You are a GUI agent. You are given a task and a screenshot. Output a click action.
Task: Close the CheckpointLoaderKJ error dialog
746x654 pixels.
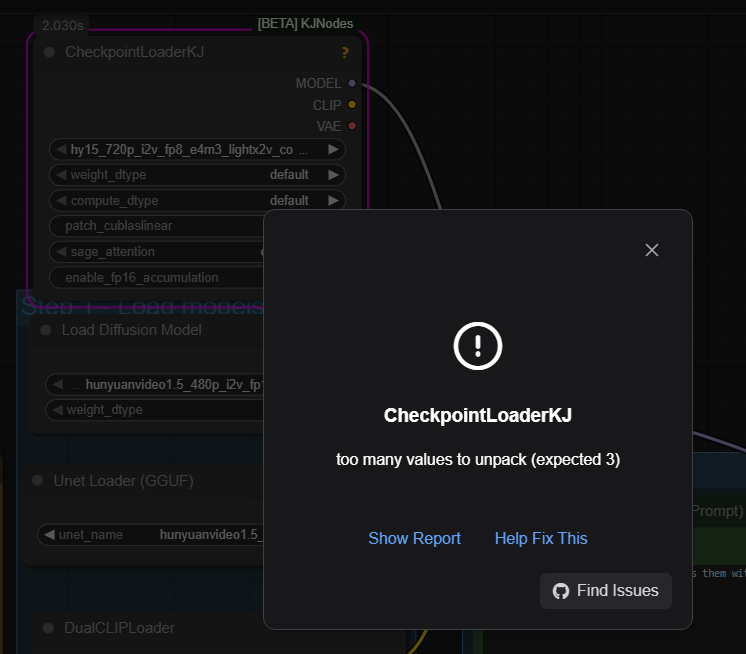click(x=651, y=250)
